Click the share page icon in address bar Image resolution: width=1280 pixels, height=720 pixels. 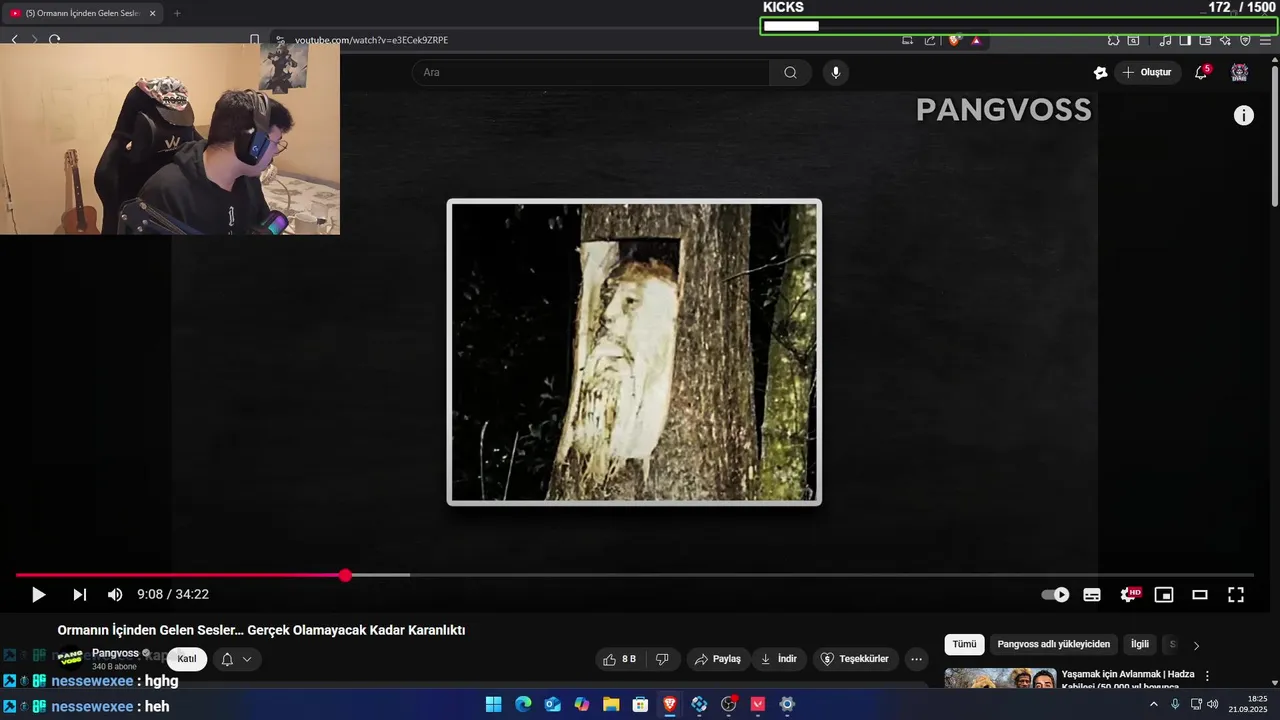pos(930,40)
